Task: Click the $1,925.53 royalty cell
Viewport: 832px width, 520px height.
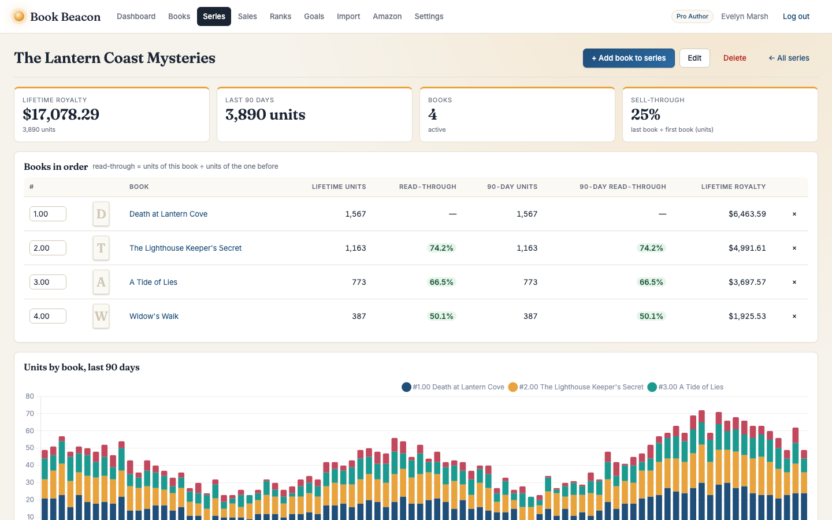Action: (x=747, y=316)
